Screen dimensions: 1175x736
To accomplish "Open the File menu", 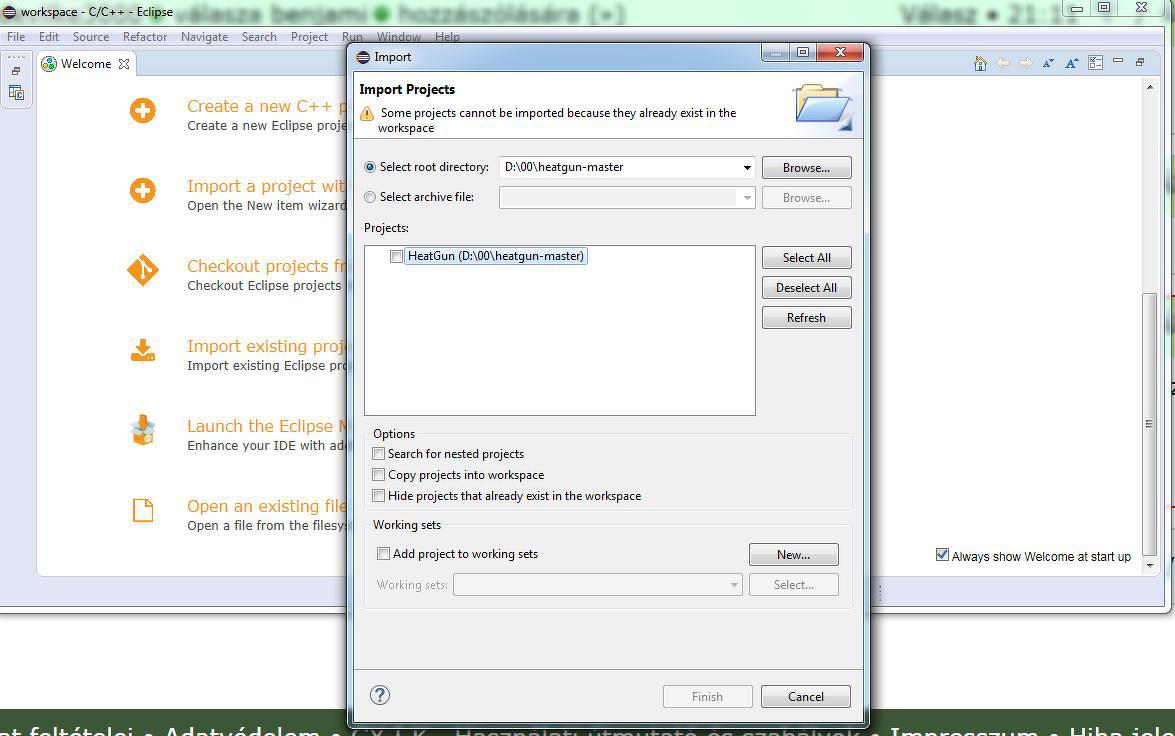I will pos(16,37).
